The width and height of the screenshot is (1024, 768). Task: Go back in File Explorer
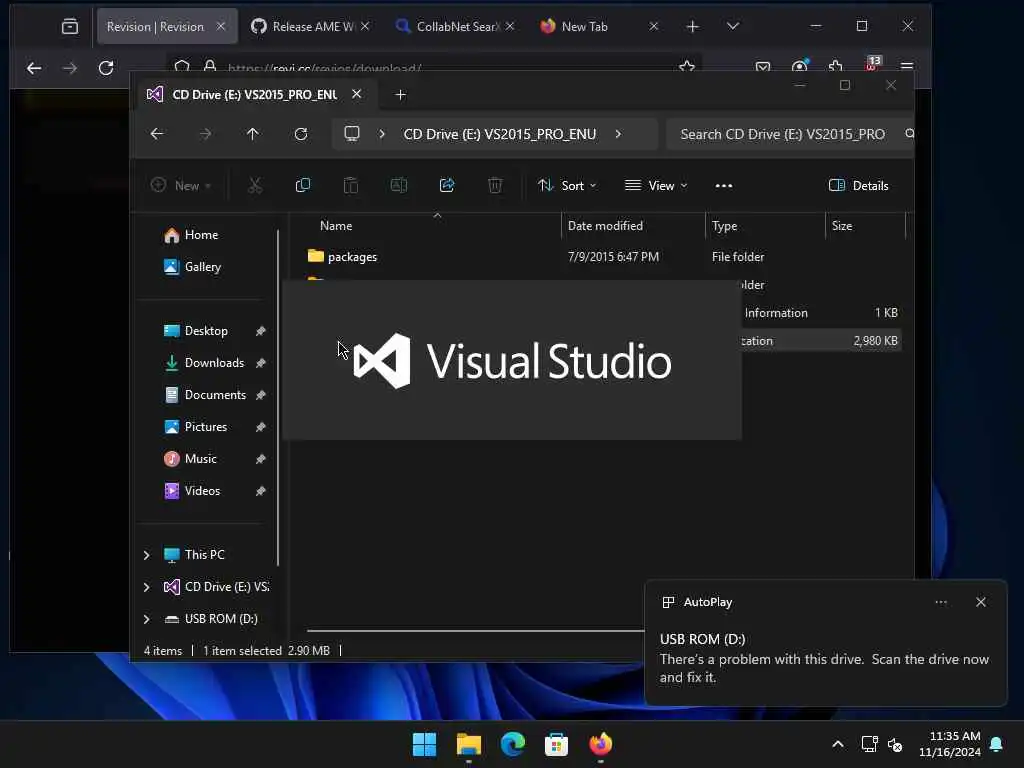(157, 134)
